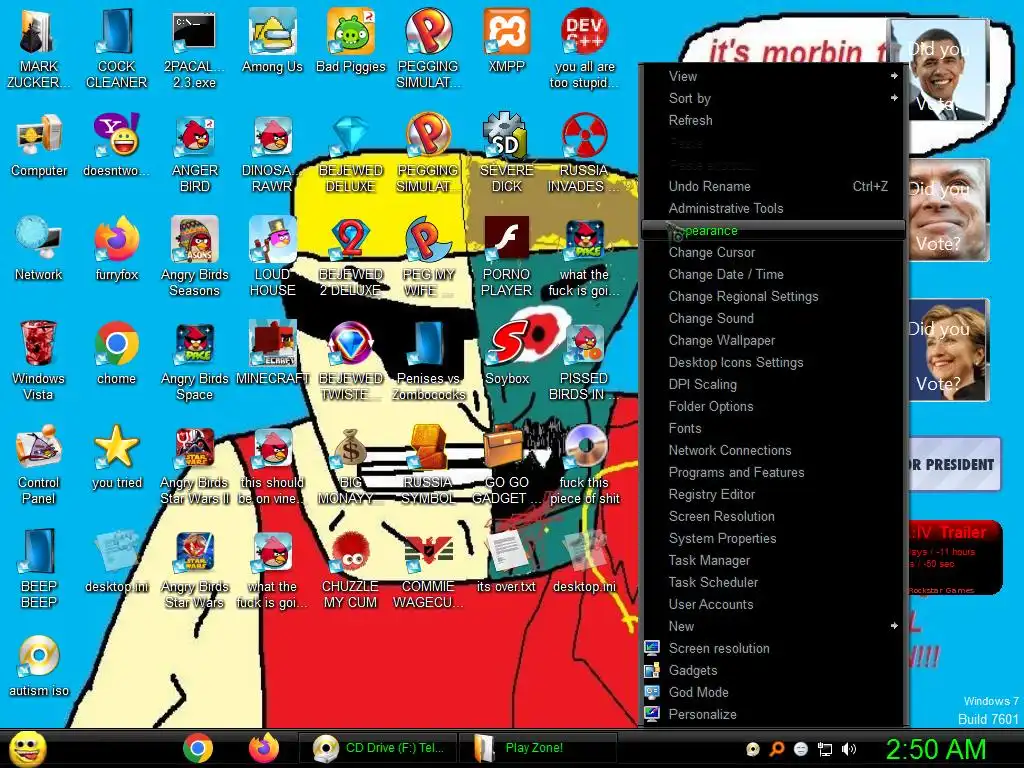Screen dimensions: 1024x768
Task: Open the 'you tried' gold star shortcut
Action: coord(117,457)
